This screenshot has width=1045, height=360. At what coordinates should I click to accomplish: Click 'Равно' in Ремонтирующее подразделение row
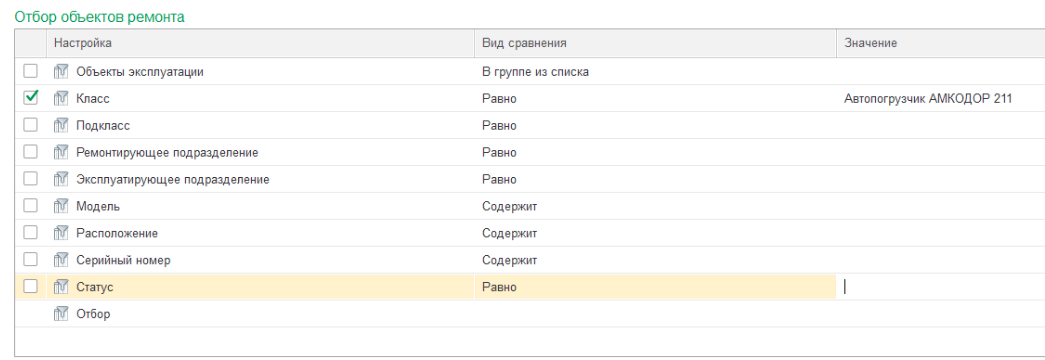[499, 153]
